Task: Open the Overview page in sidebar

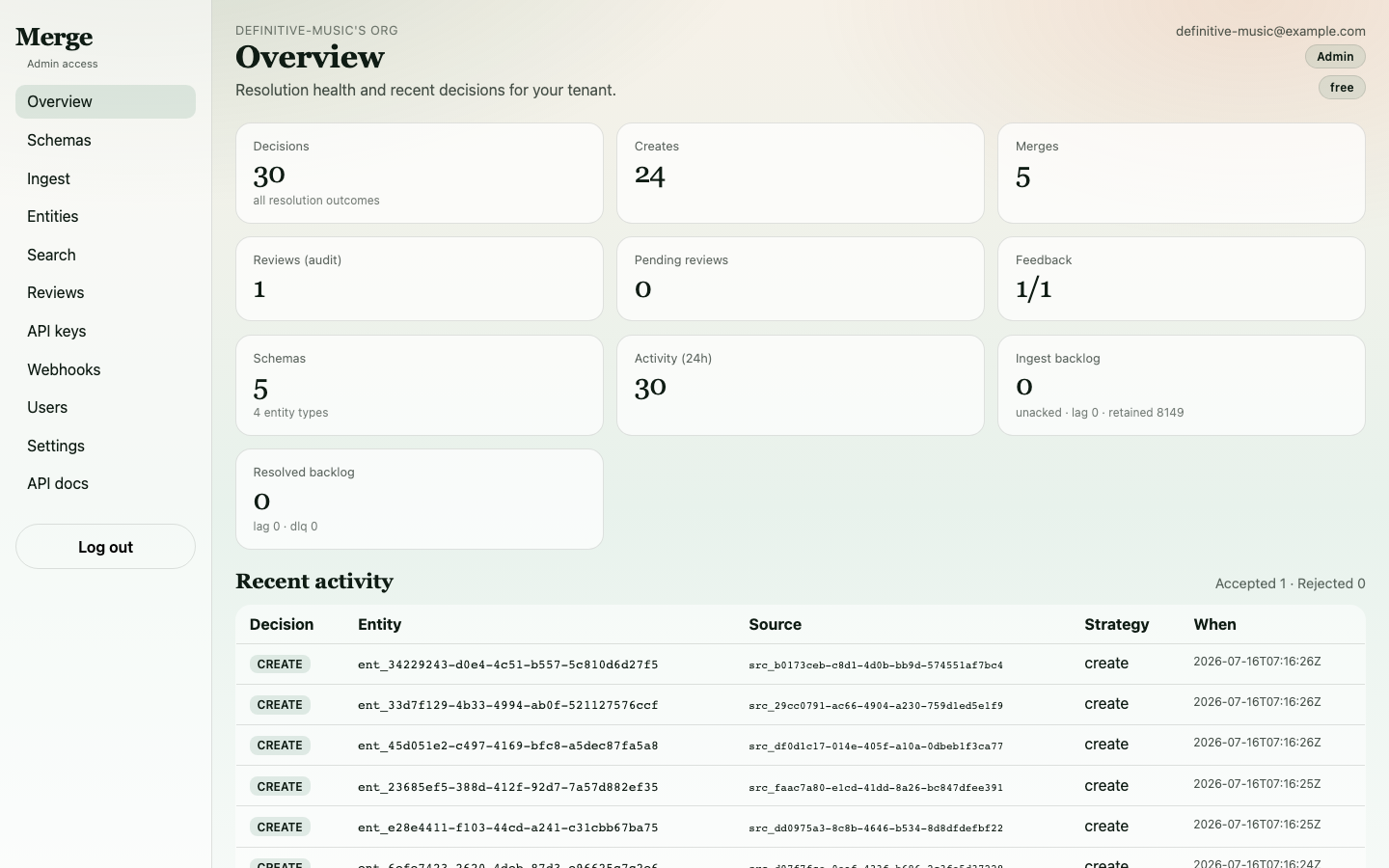Action: (x=105, y=101)
